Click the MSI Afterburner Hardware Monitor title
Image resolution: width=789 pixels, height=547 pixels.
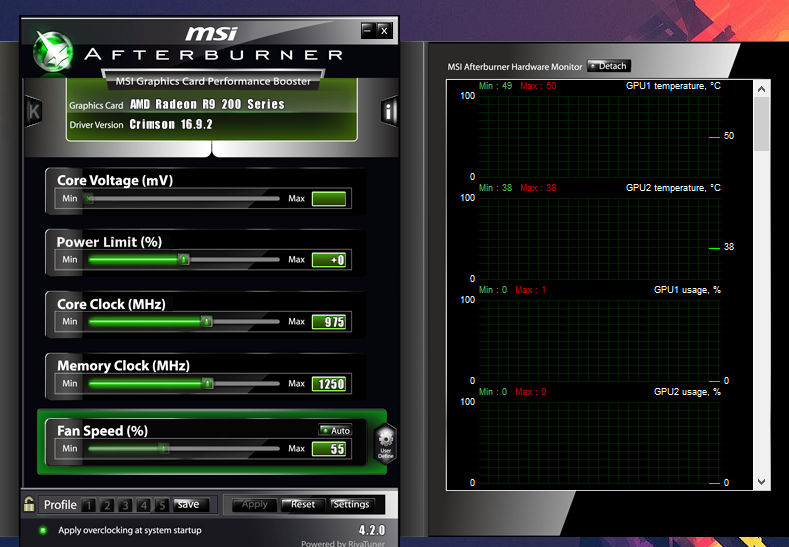pos(515,66)
